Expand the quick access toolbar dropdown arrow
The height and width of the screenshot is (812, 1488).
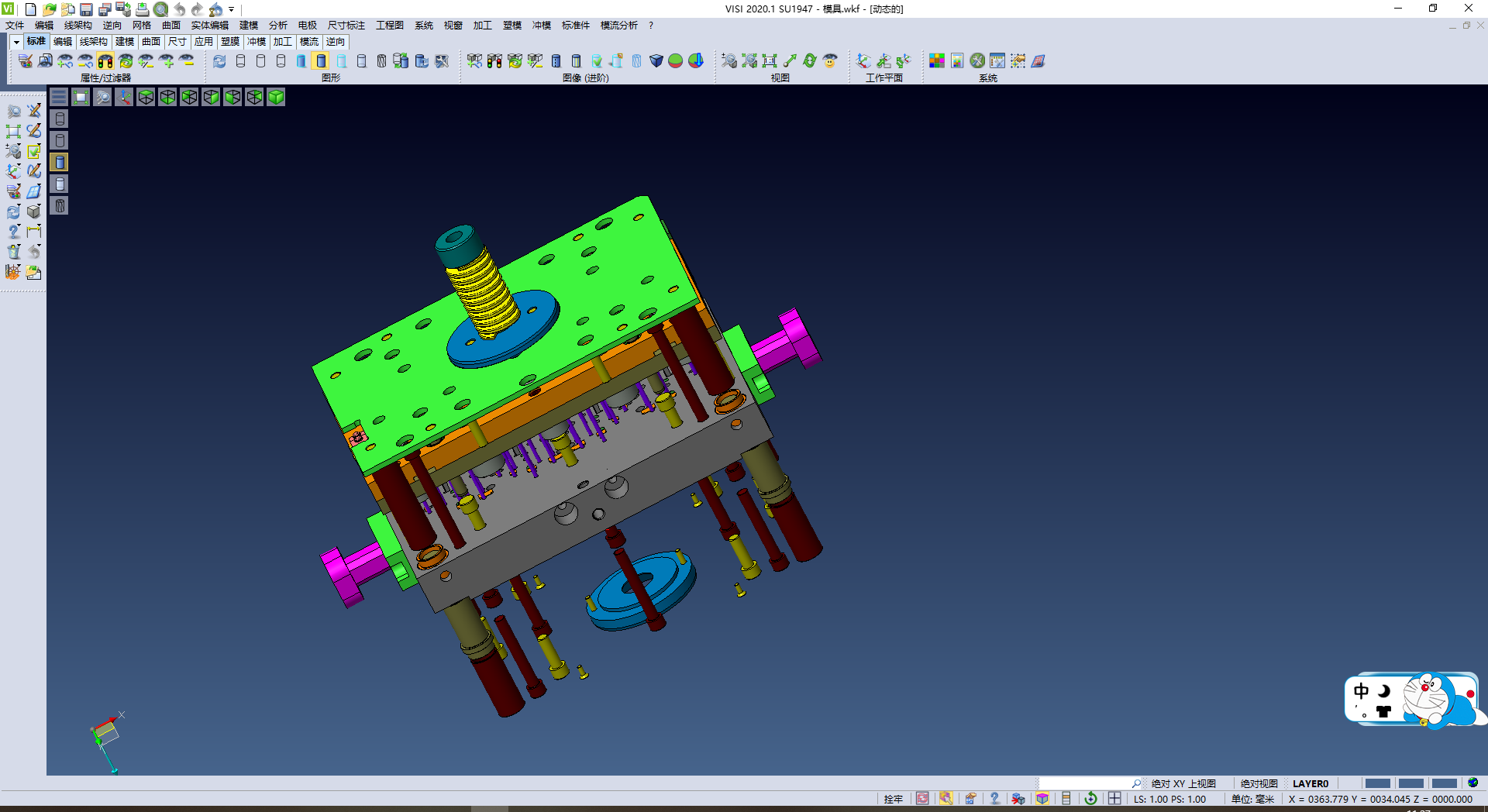click(x=231, y=9)
